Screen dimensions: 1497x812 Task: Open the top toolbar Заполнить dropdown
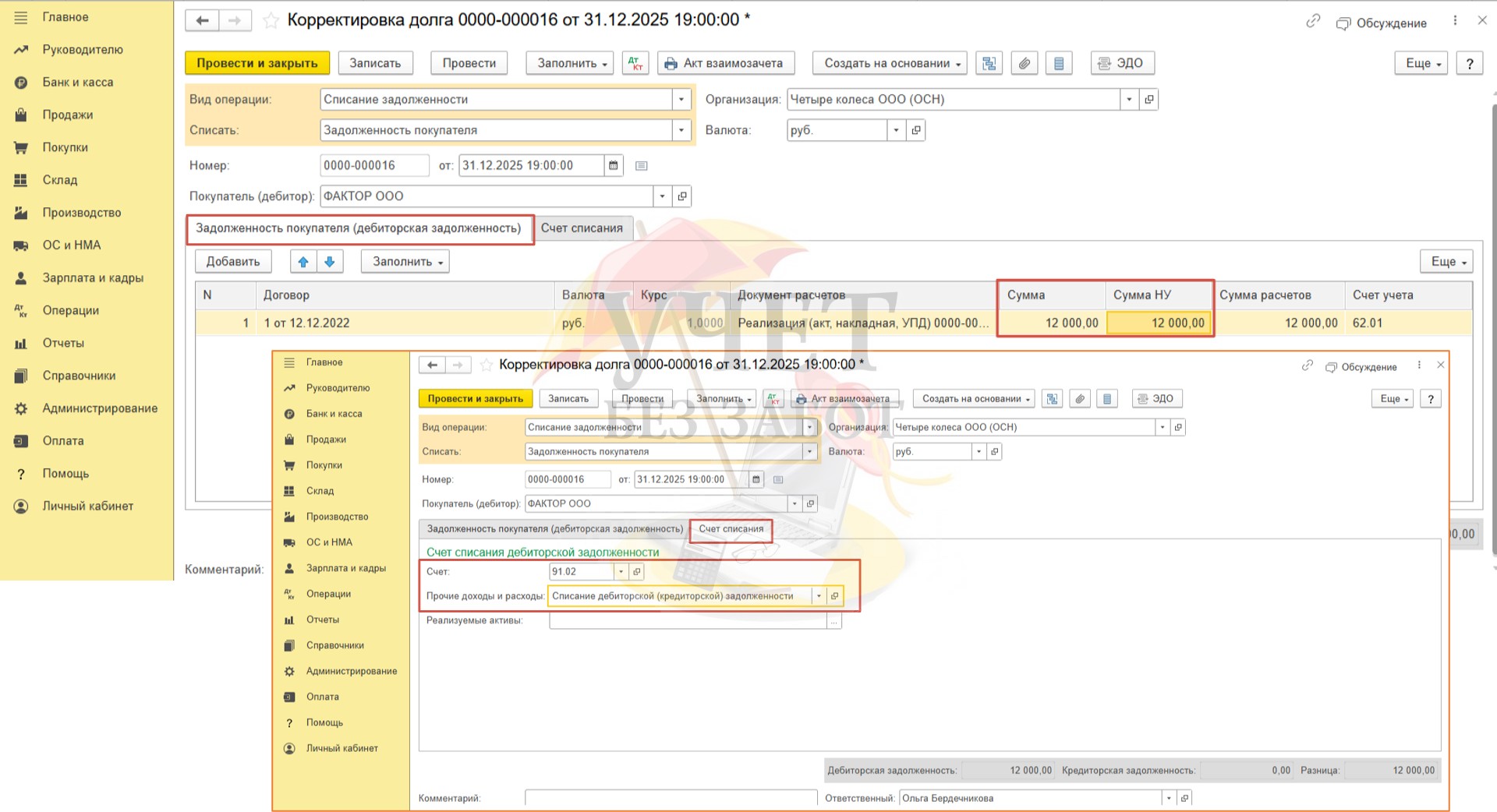click(571, 63)
